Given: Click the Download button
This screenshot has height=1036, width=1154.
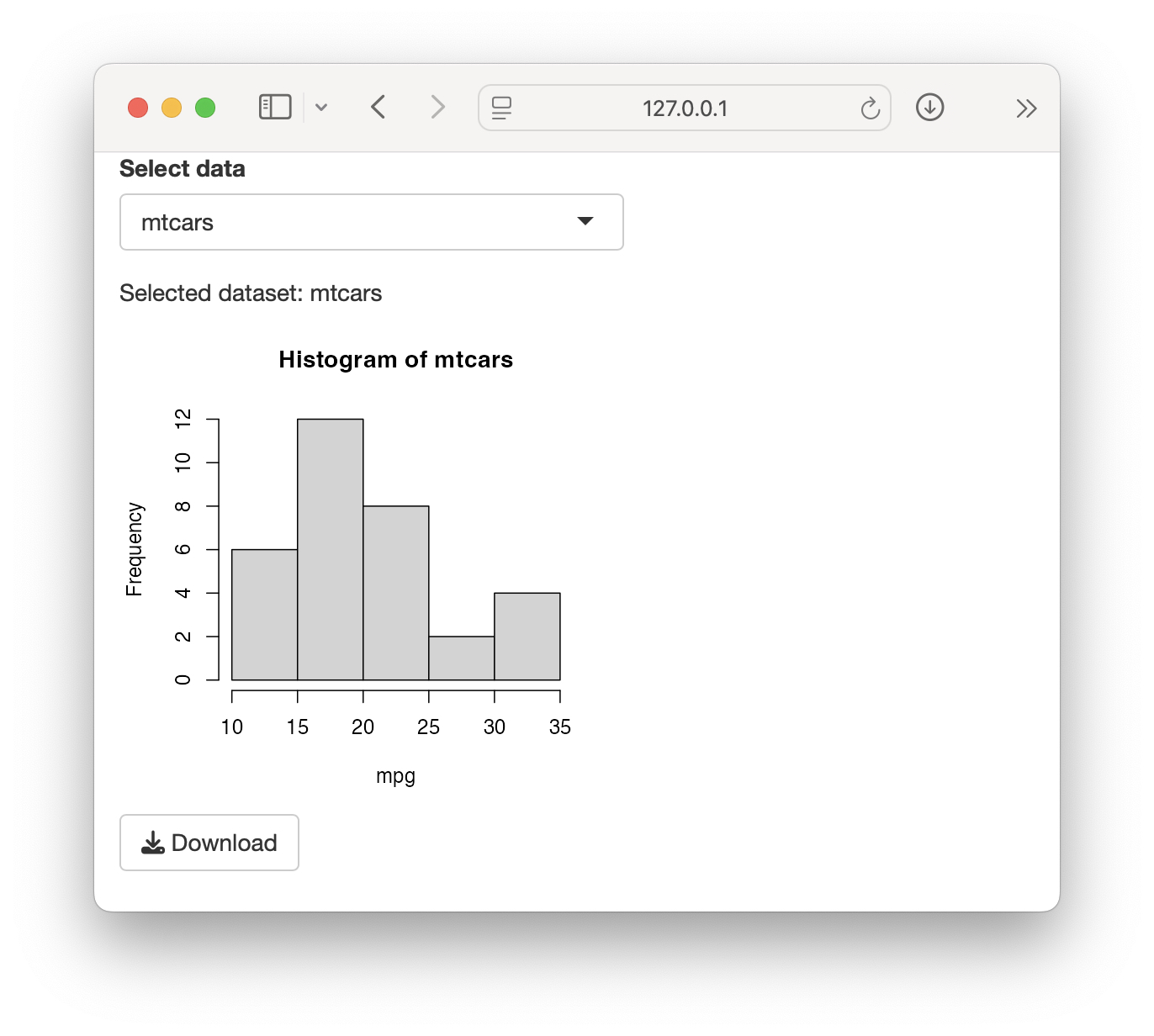Looking at the screenshot, I should tap(209, 843).
